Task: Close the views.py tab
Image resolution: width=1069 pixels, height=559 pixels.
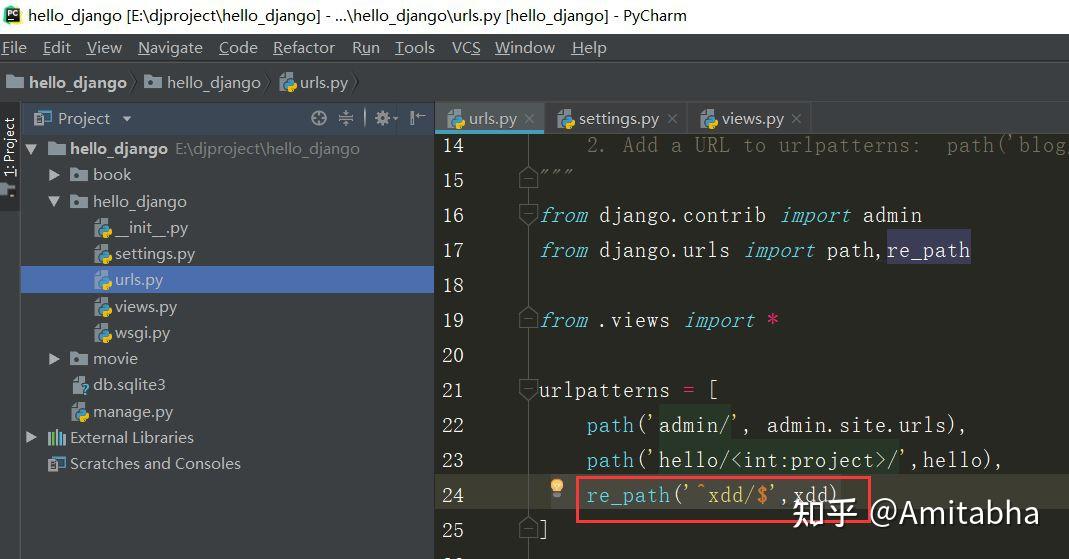Action: [x=796, y=119]
